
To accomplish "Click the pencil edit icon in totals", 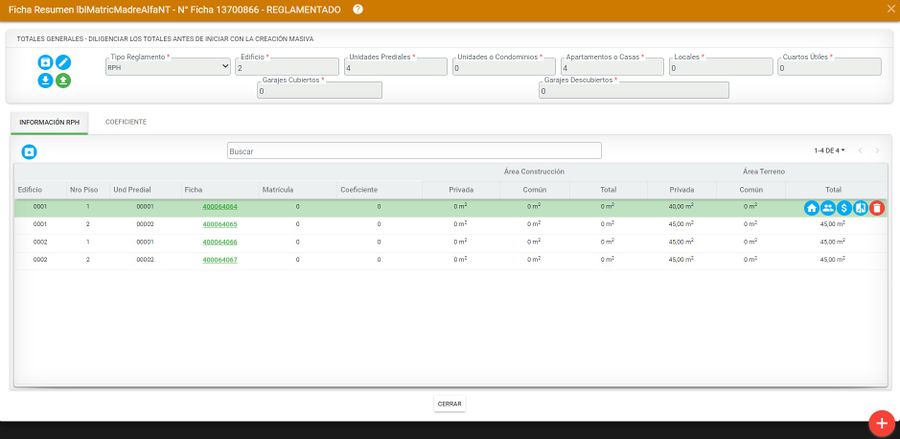I will point(63,62).
